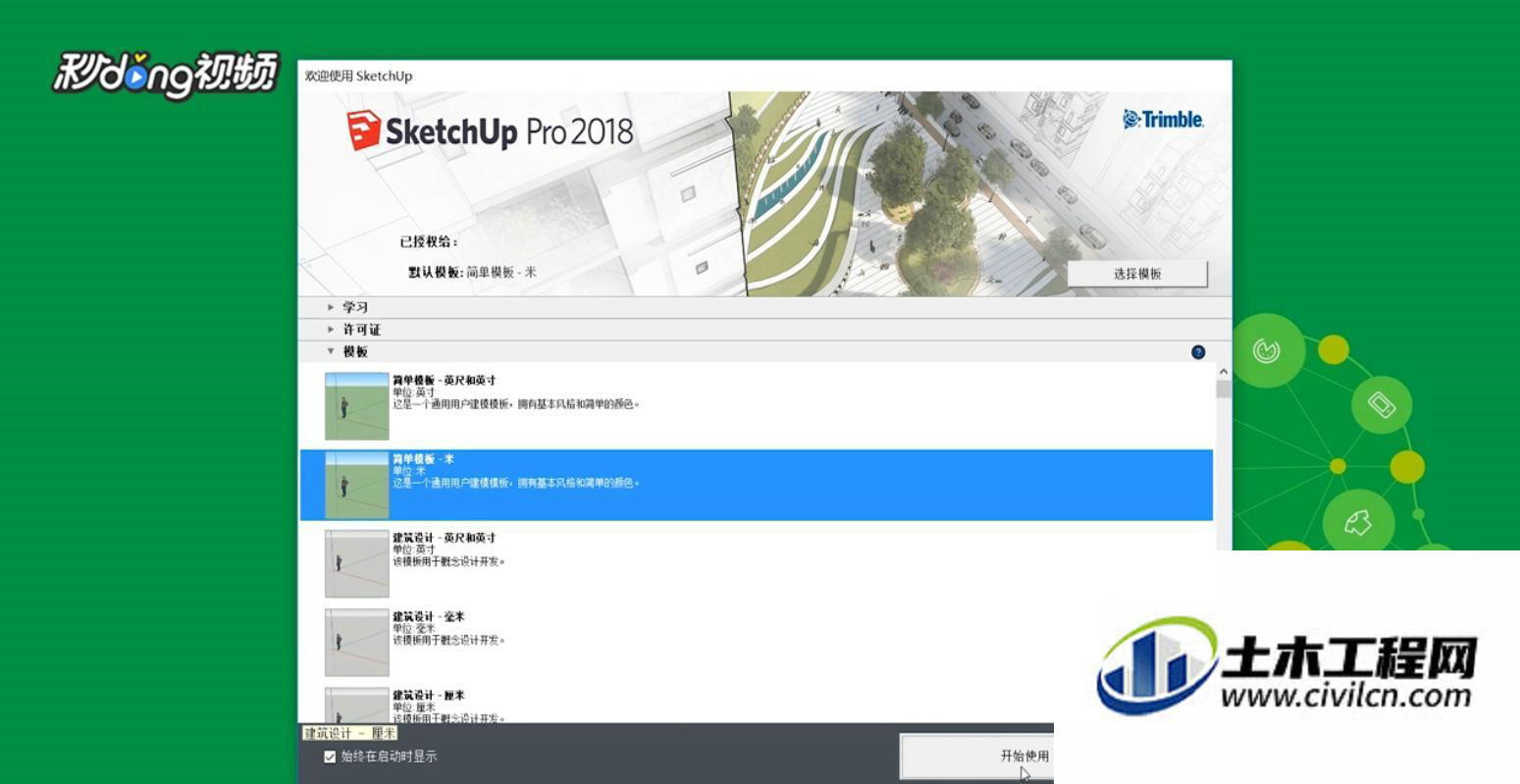
Task: Select template 建筑设计 - 英尺和英寸
Action: click(x=756, y=563)
